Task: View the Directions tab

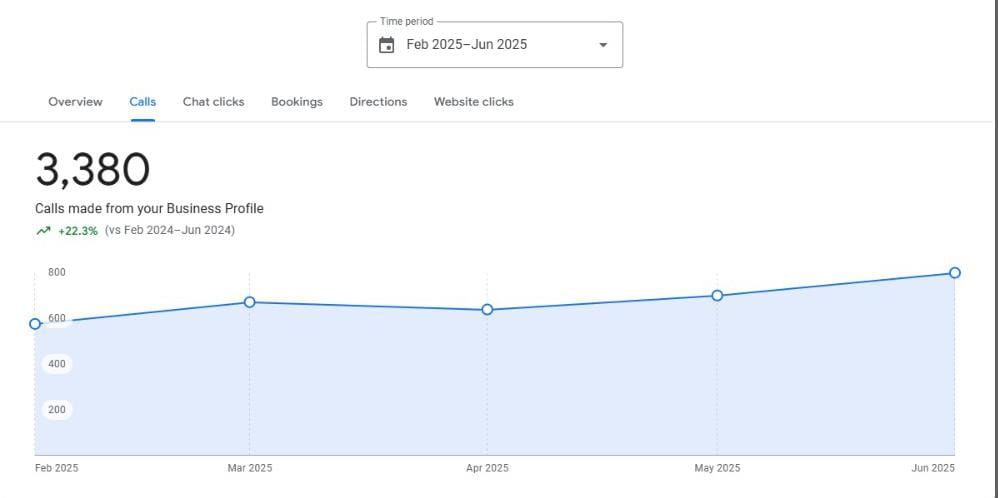Action: (378, 102)
